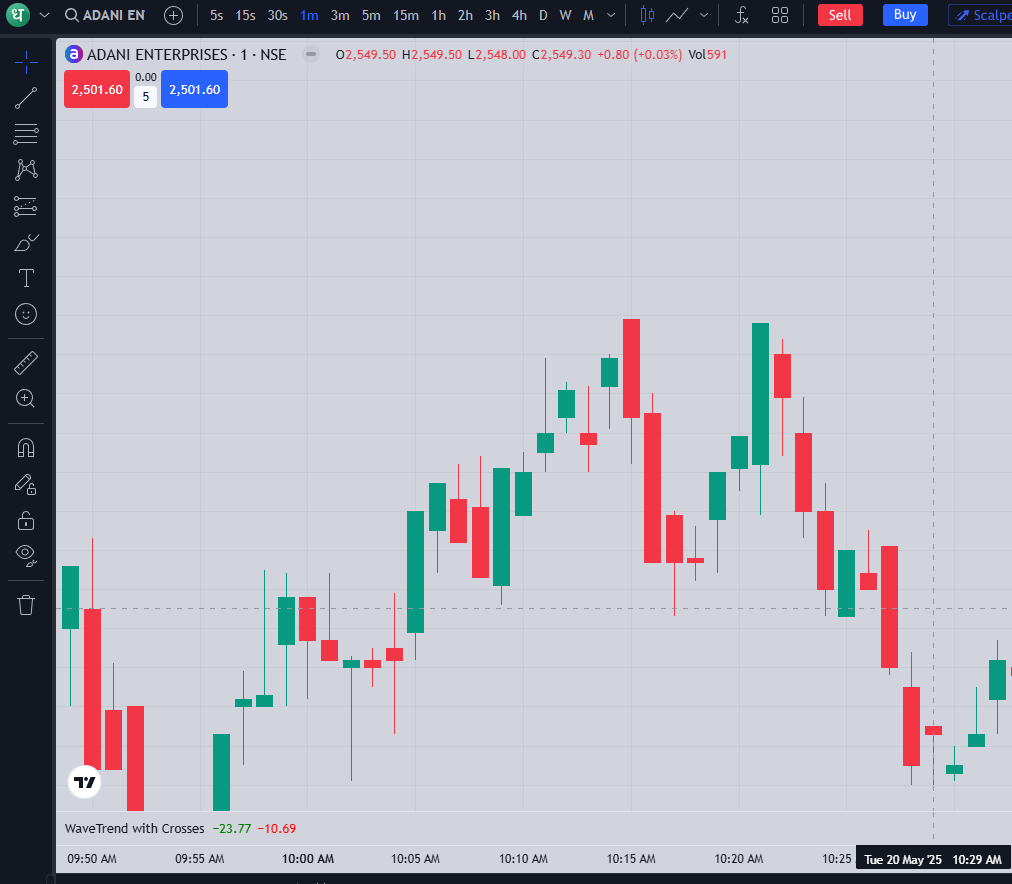Switch to 1h timeframe
Viewport: 1012px width, 884px height.
439,15
